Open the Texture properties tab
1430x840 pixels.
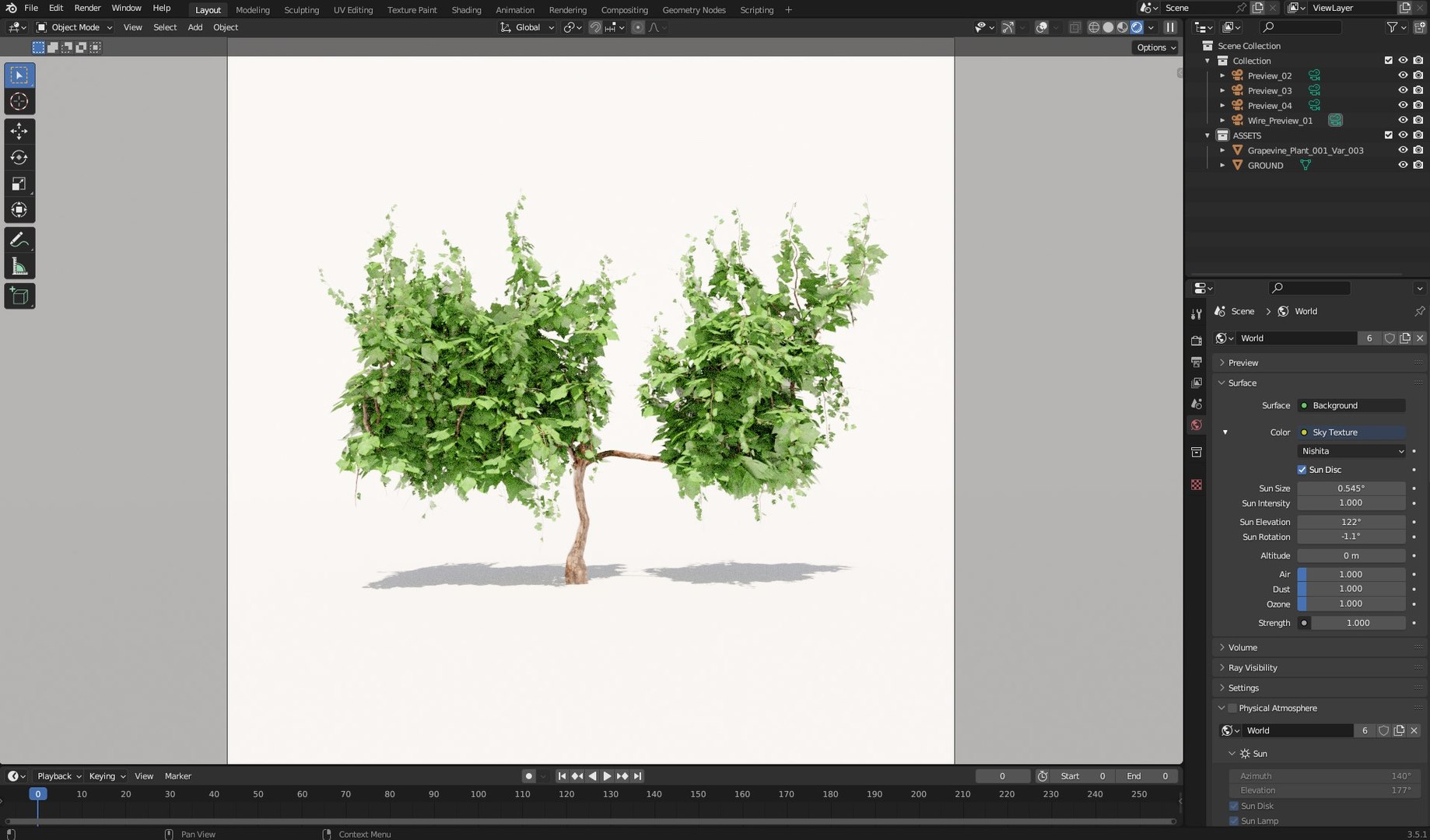coord(1197,485)
